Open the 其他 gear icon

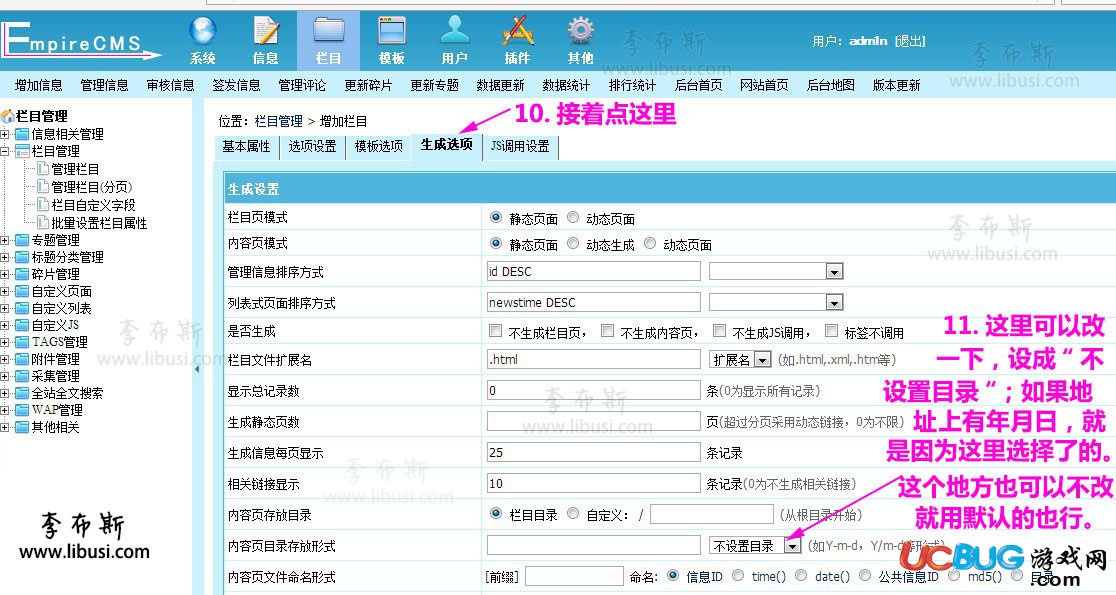(580, 31)
